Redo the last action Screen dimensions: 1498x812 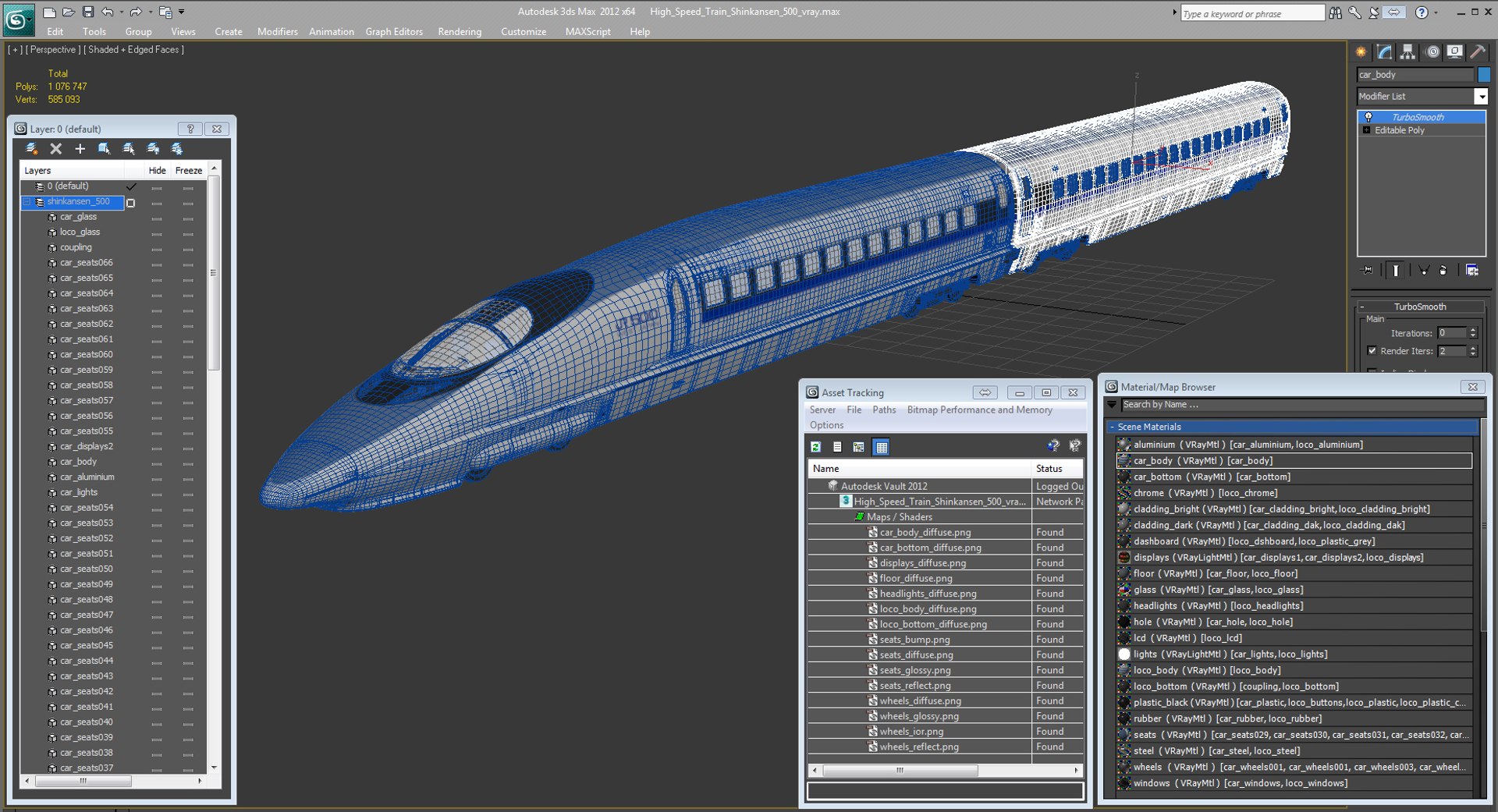[x=136, y=12]
